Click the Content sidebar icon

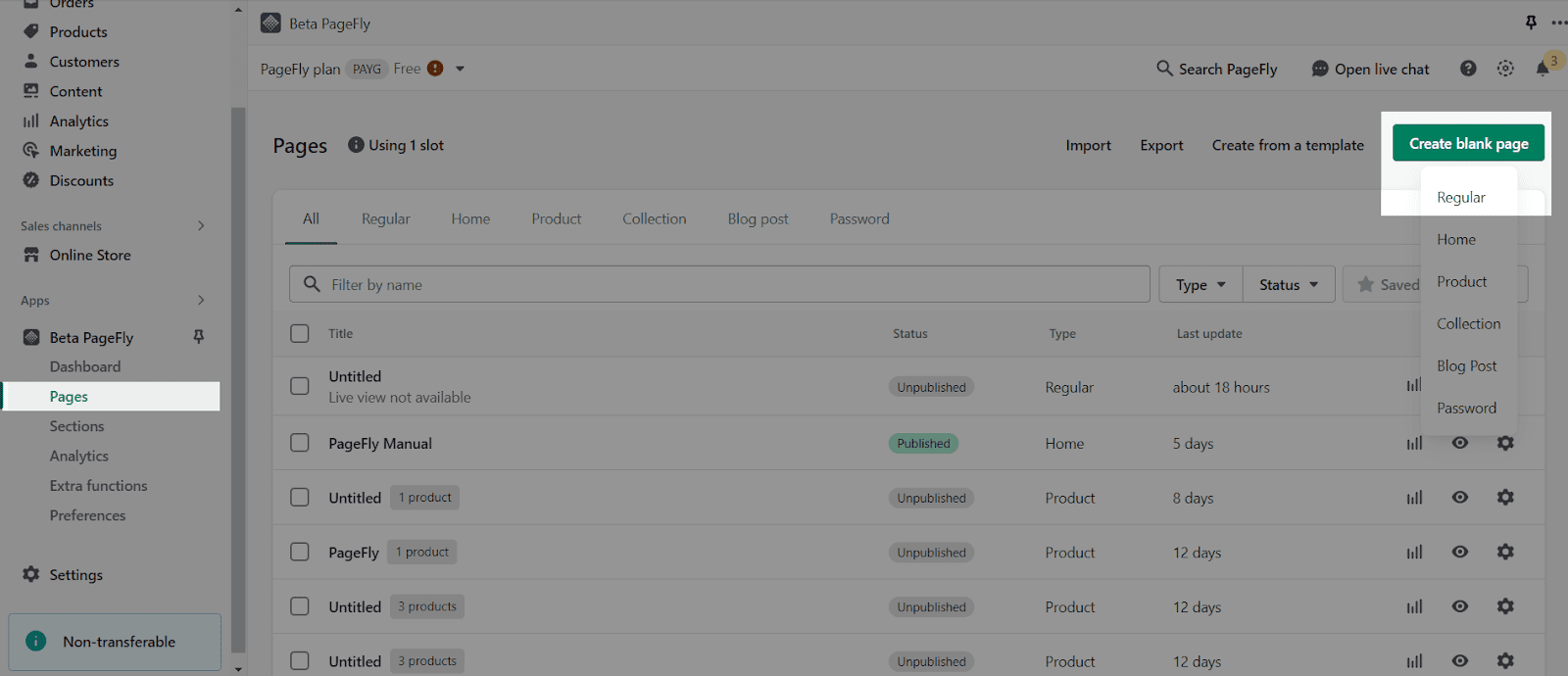point(31,91)
